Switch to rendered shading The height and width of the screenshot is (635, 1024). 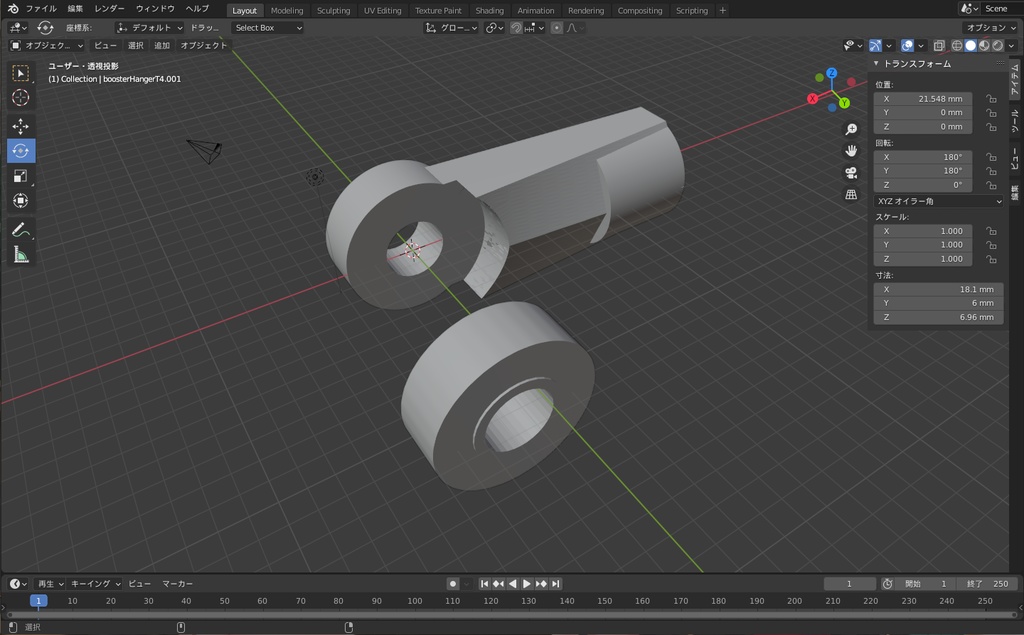coord(998,45)
